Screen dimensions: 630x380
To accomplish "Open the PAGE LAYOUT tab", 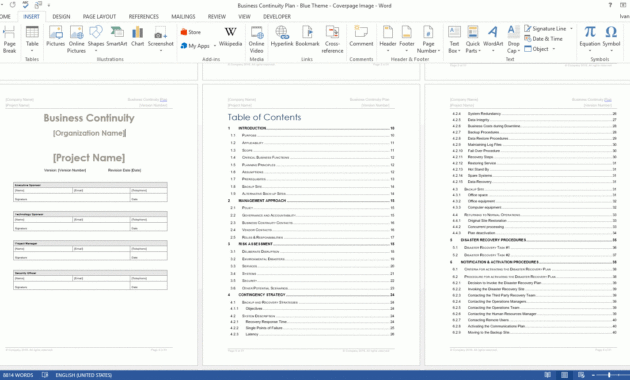I will (99, 16).
